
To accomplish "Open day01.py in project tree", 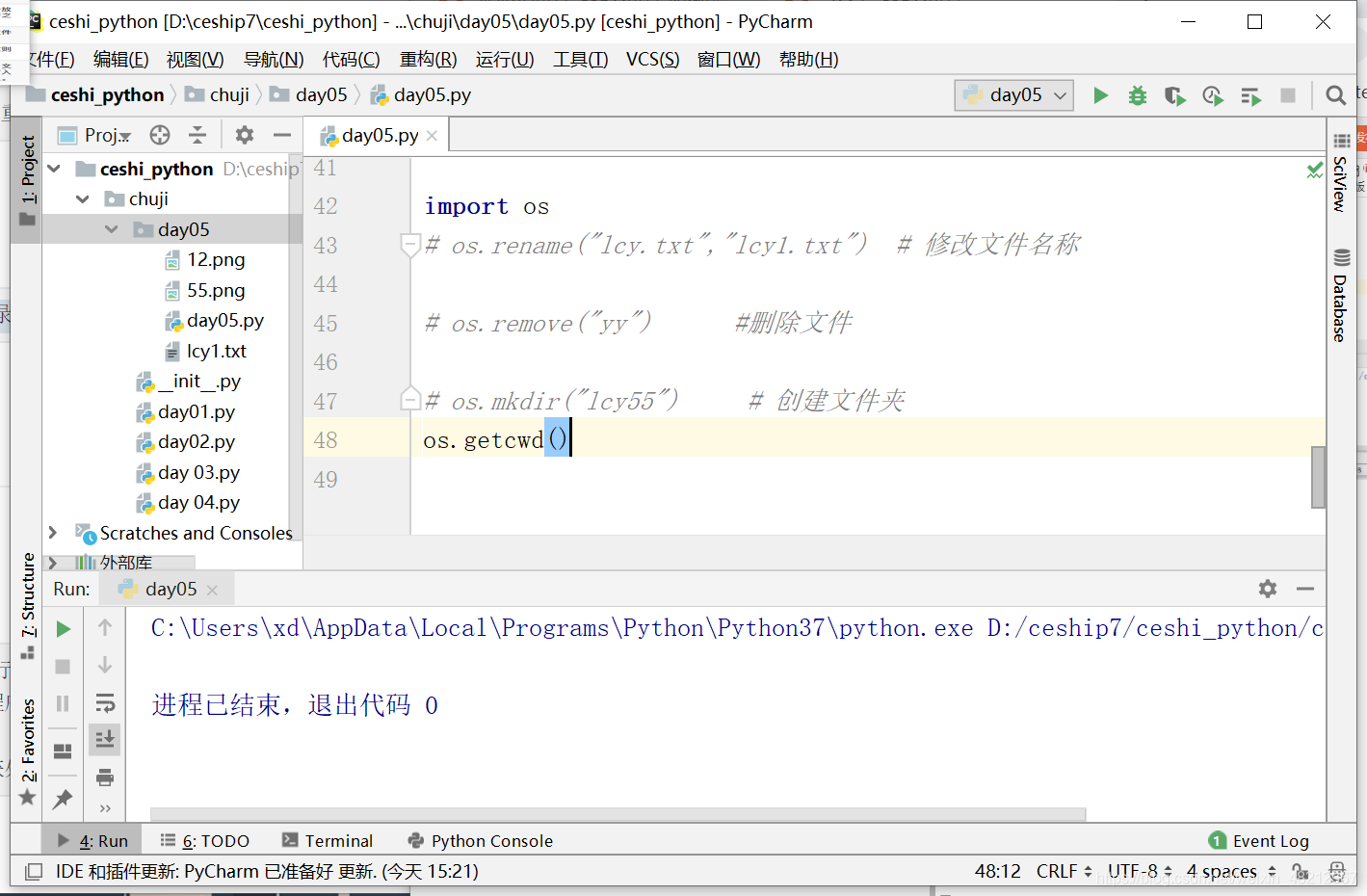I will point(186,412).
